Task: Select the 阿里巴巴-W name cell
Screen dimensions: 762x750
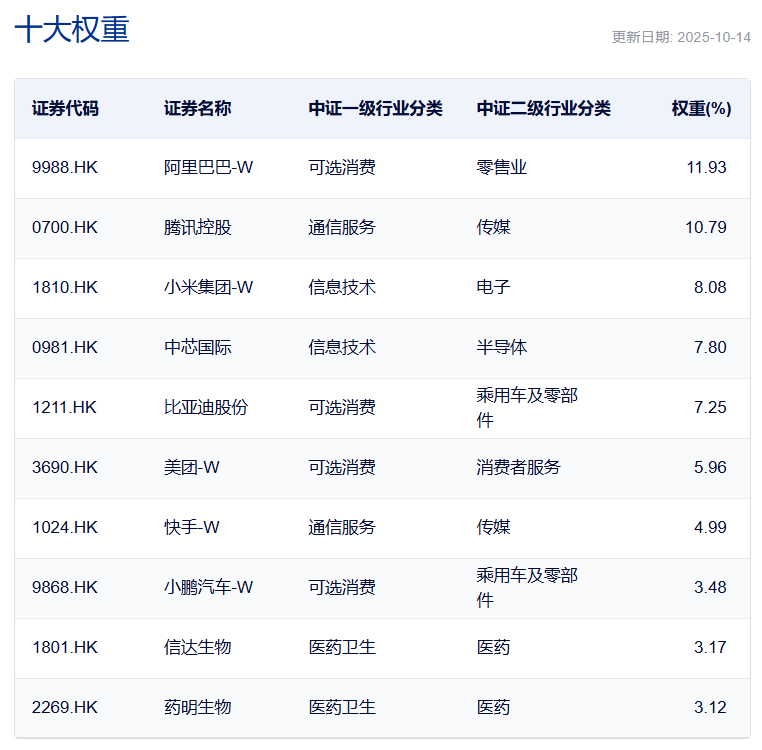Action: pos(208,168)
